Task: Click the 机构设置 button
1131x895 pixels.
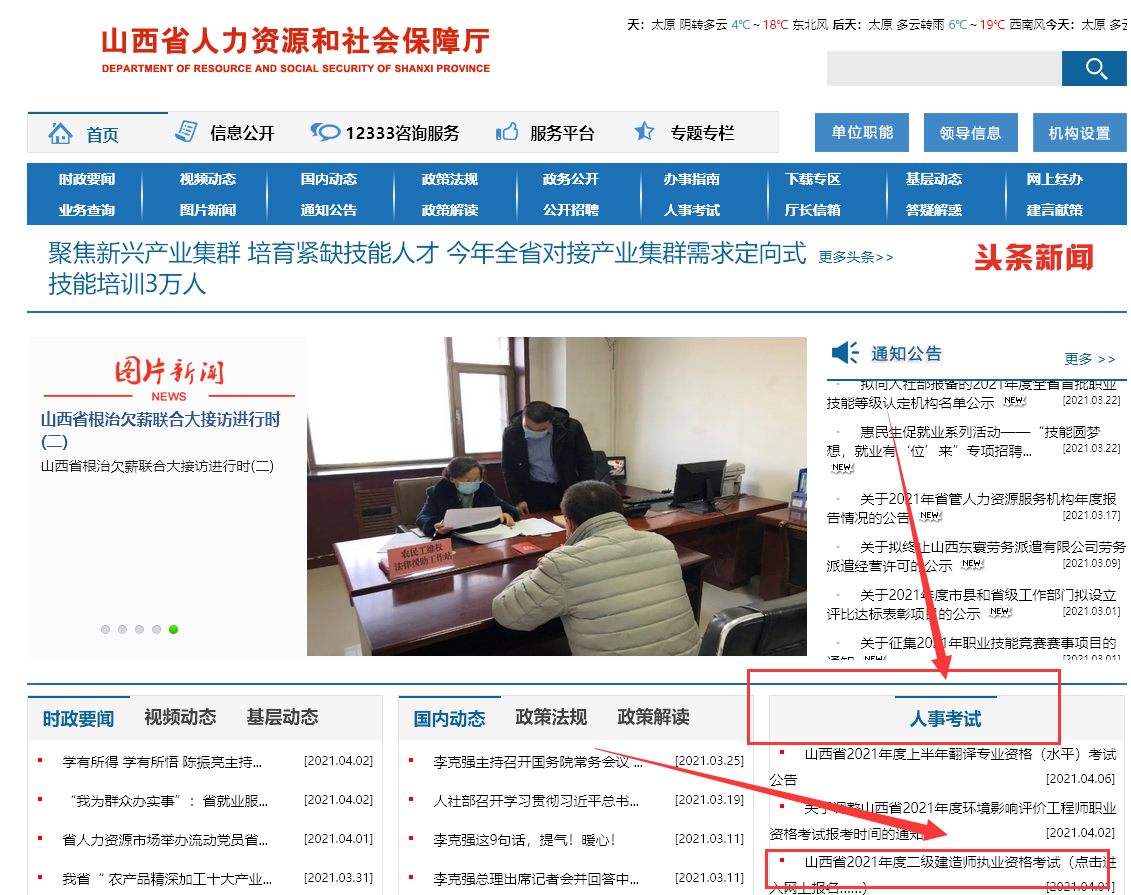Action: (x=1079, y=131)
